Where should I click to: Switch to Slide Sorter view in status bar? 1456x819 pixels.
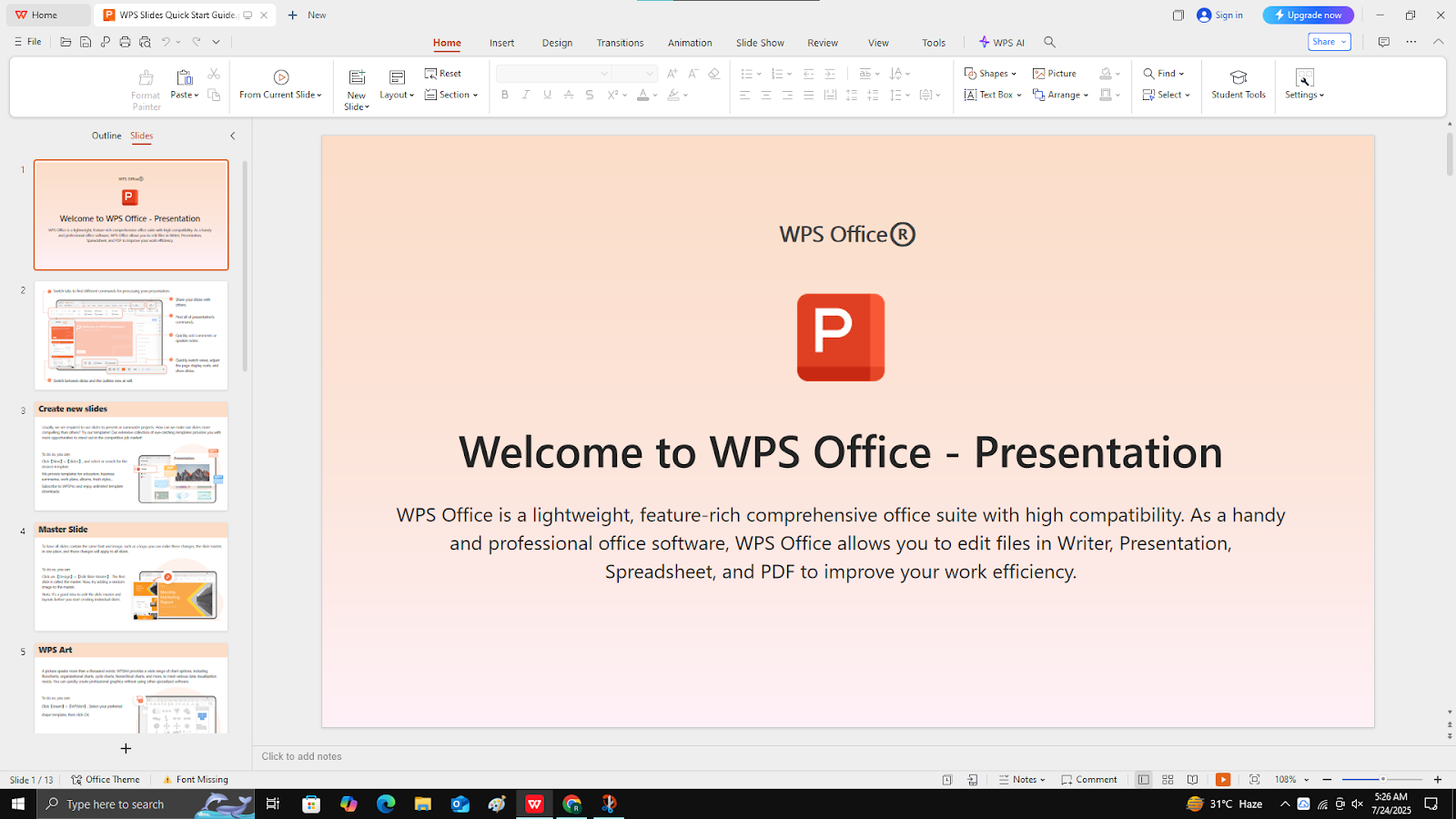pos(1168,780)
